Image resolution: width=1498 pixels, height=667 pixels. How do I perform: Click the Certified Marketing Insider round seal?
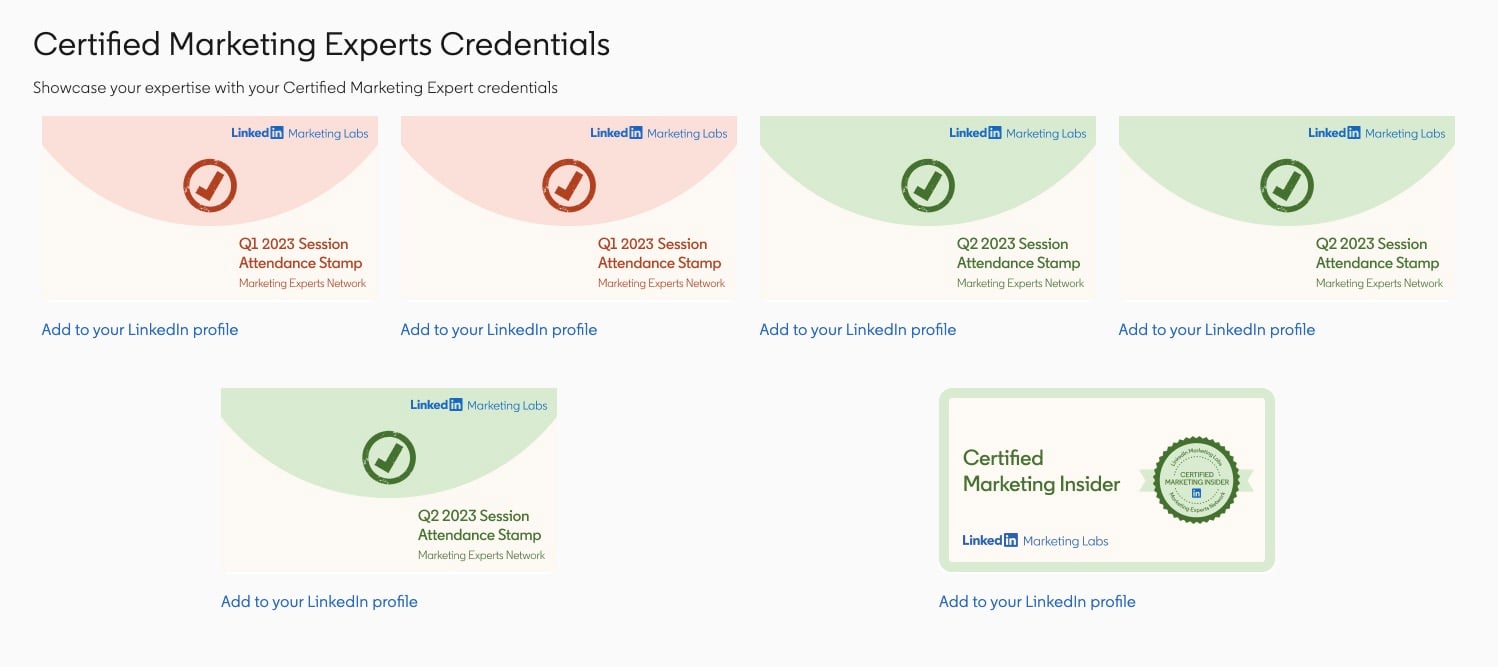click(x=1196, y=480)
